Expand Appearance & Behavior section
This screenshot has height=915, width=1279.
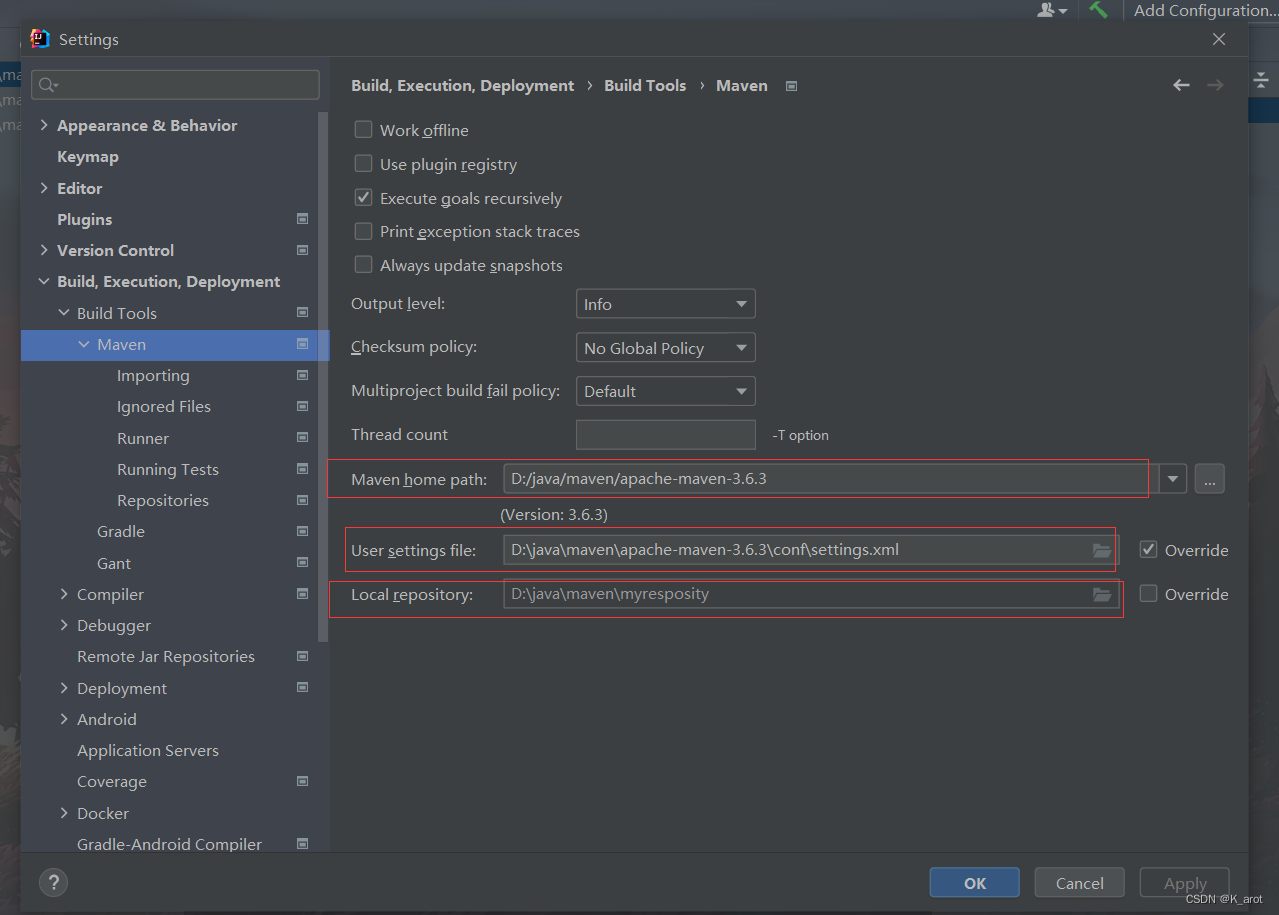(44, 125)
